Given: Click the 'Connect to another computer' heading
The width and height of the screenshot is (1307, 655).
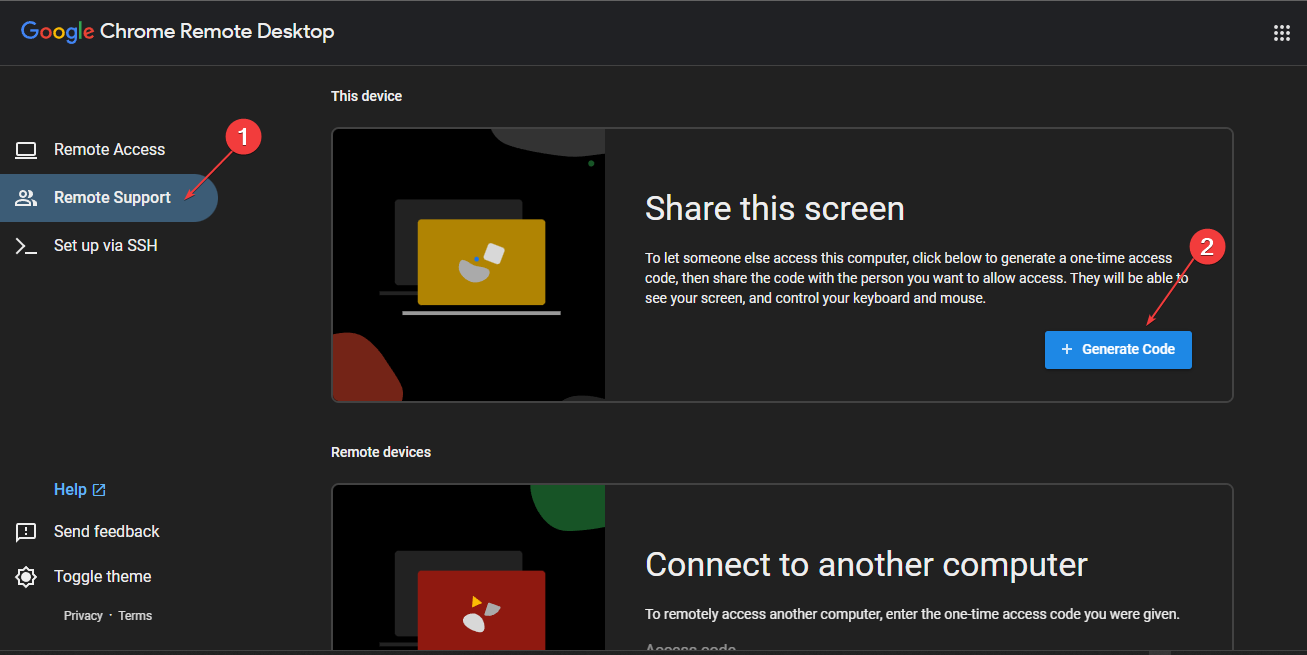Looking at the screenshot, I should (866, 564).
